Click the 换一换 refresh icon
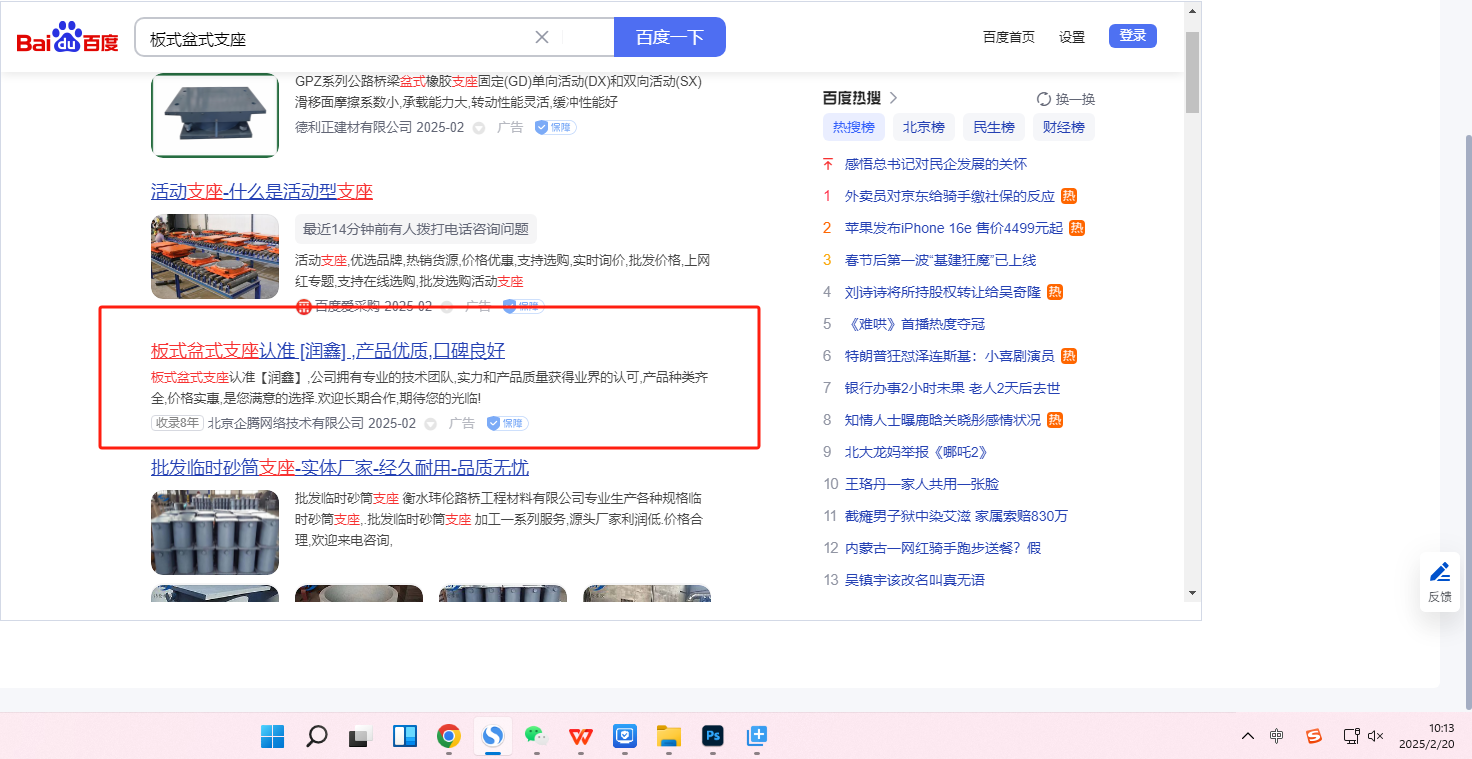This screenshot has width=1472, height=759. (1044, 99)
